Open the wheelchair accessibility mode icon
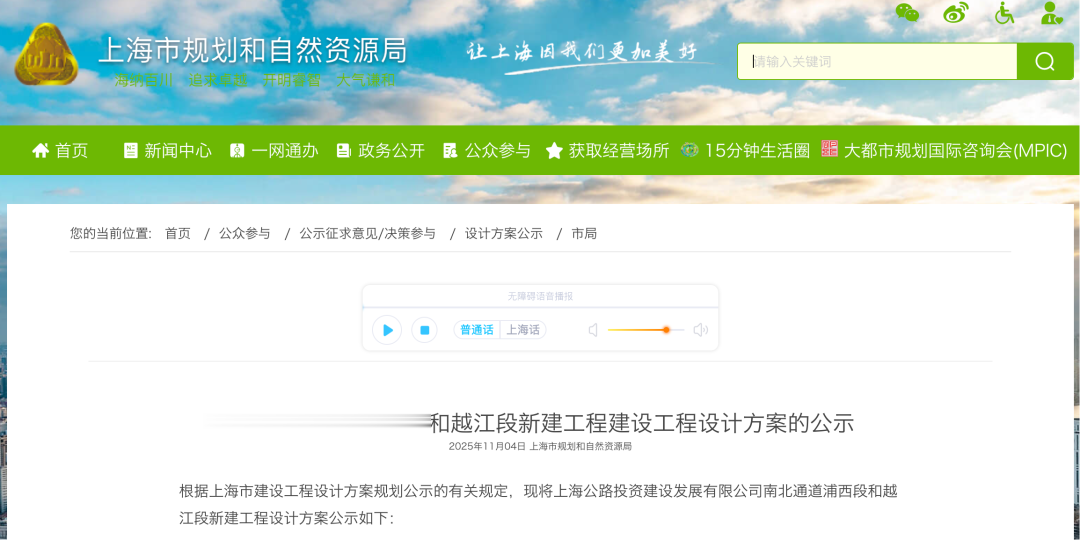Viewport: 1080px width, 540px height. click(x=1004, y=12)
